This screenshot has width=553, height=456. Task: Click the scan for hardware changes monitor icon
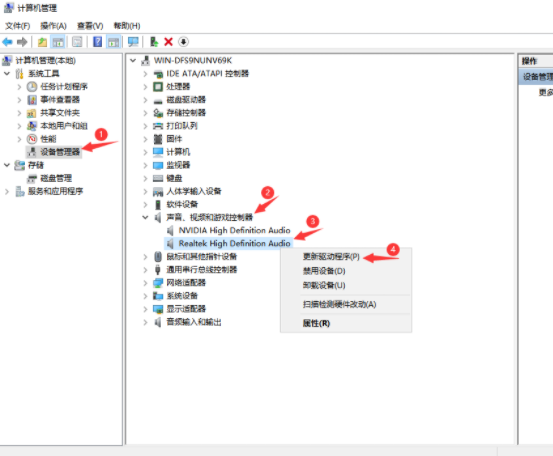pos(133,42)
